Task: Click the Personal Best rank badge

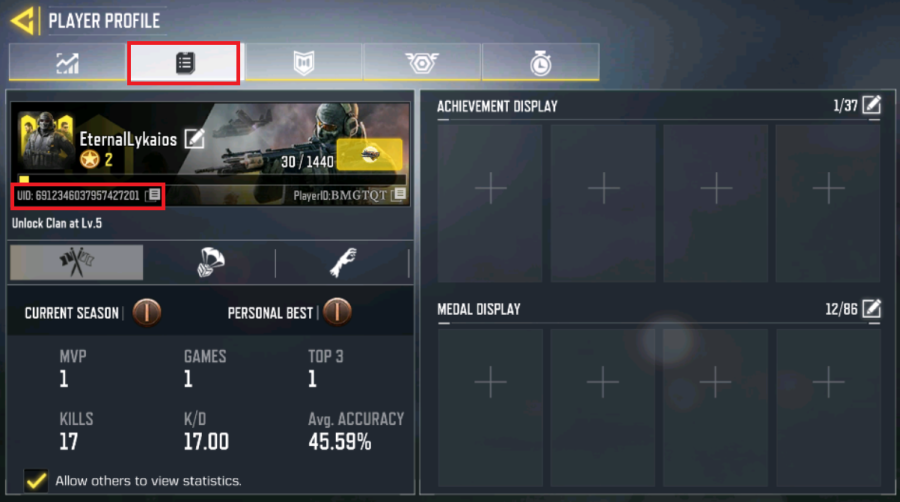Action: 337,312
